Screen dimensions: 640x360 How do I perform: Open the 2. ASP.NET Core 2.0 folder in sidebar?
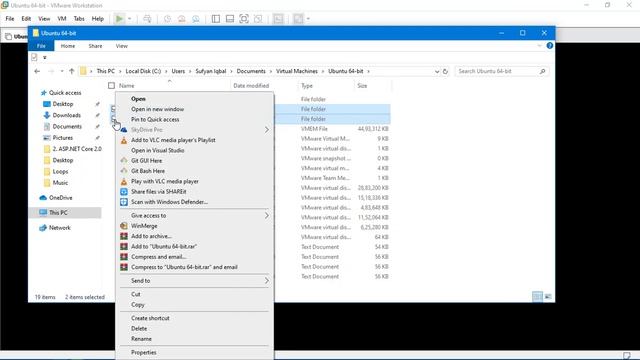(77, 149)
